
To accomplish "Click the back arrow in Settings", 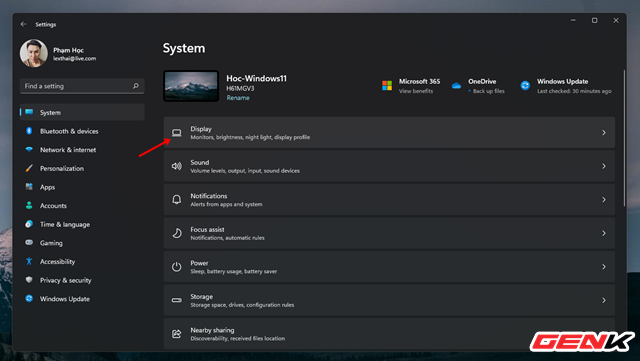I will pyautogui.click(x=23, y=24).
